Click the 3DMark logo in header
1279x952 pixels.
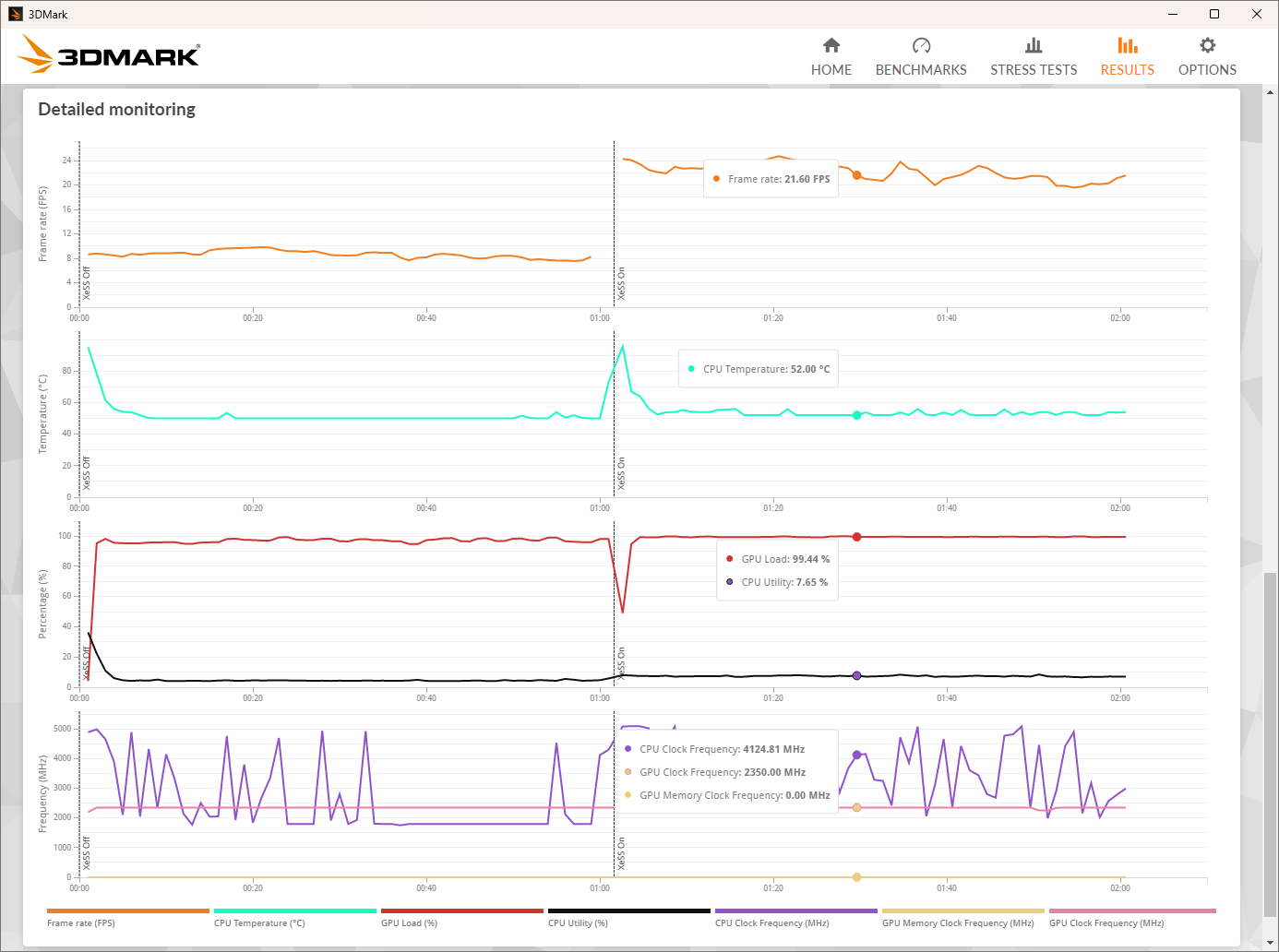(x=109, y=55)
